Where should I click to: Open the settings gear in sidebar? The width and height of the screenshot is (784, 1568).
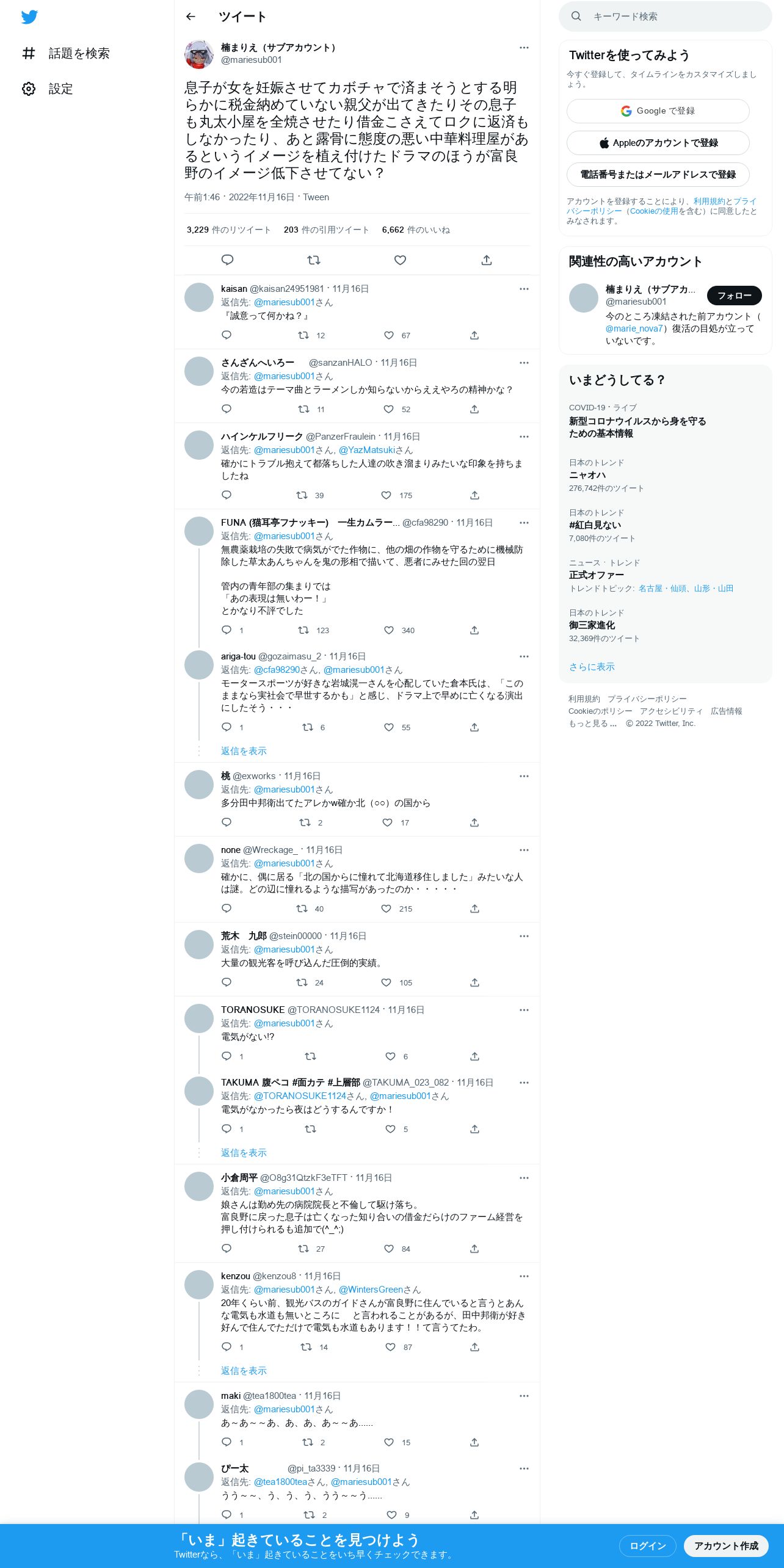[x=29, y=89]
